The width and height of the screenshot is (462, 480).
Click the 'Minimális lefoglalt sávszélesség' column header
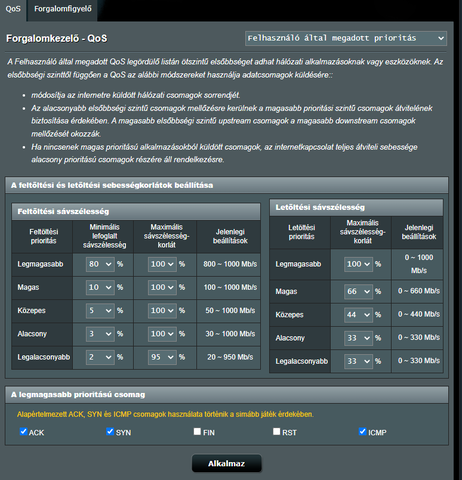(x=104, y=236)
